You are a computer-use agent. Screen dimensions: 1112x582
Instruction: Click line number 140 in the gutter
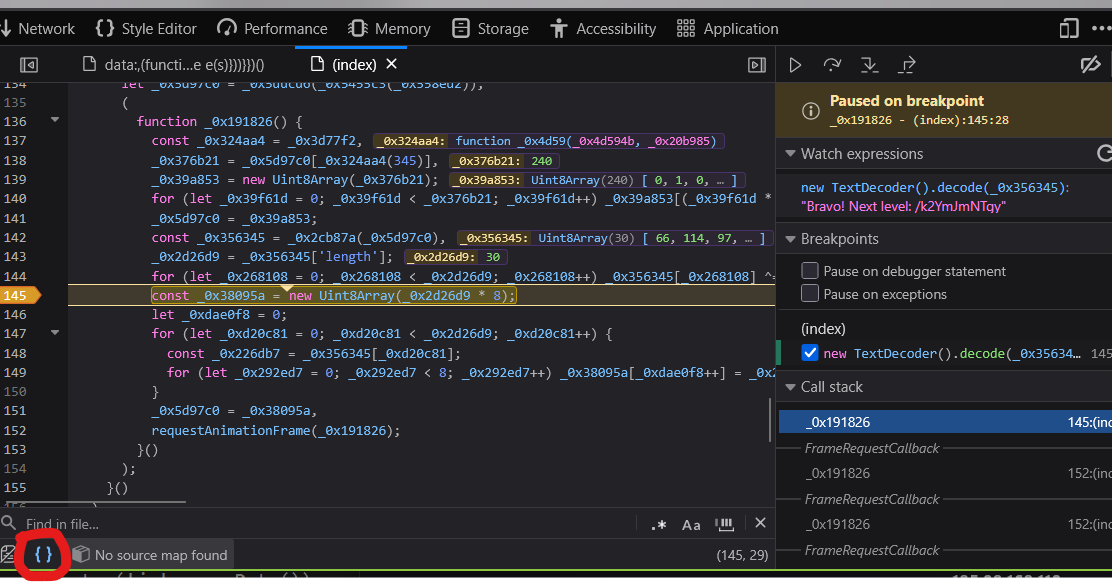[x=15, y=198]
